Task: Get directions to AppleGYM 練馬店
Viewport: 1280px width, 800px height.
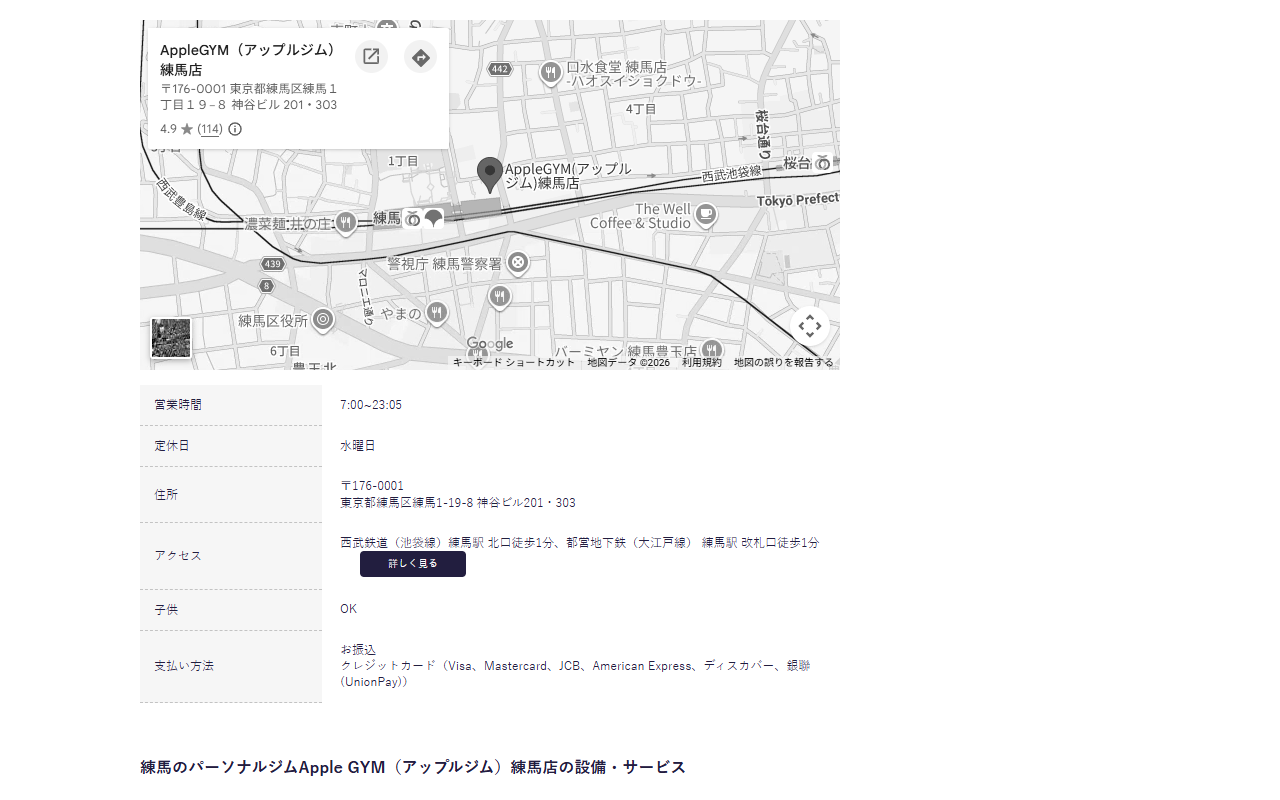Action: tap(421, 57)
